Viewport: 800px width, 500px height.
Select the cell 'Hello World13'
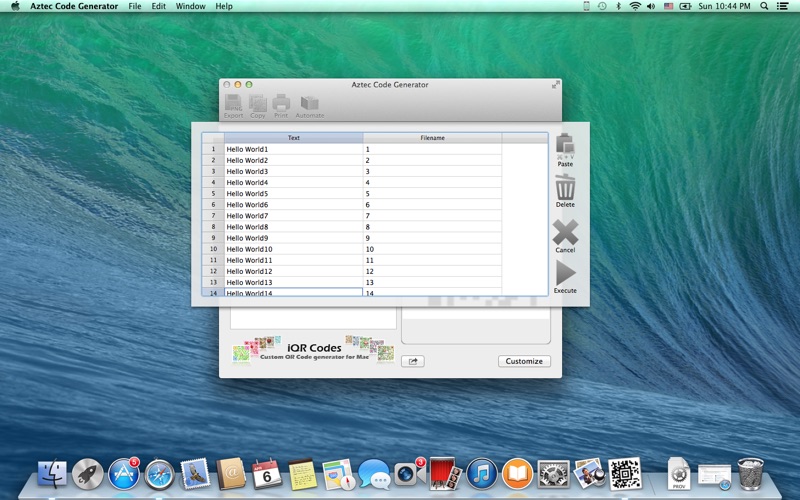click(x=293, y=282)
